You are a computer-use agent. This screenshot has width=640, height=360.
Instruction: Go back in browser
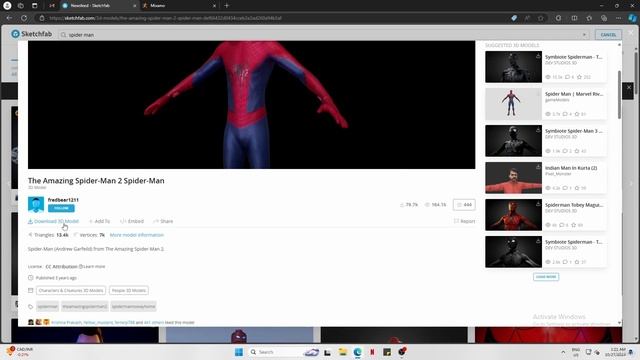(x=9, y=18)
